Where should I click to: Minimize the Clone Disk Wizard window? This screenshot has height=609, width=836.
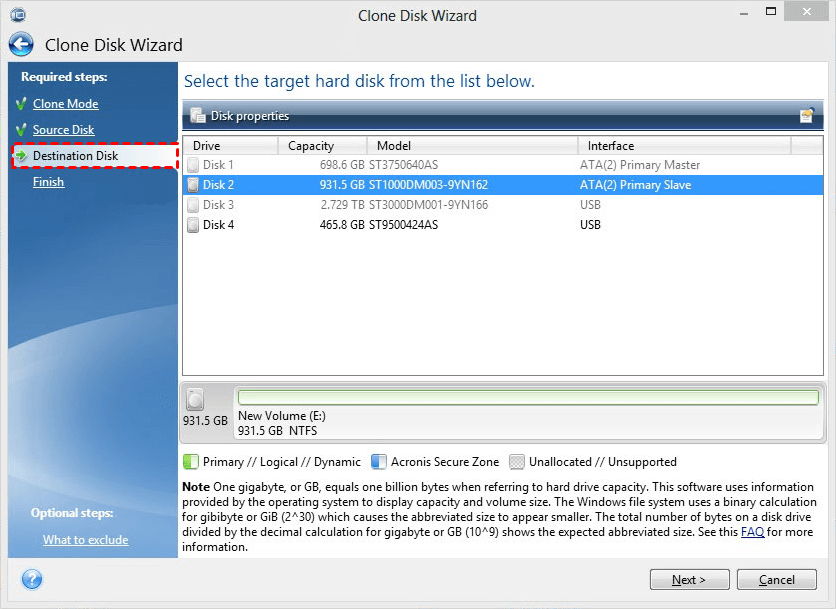[744, 13]
